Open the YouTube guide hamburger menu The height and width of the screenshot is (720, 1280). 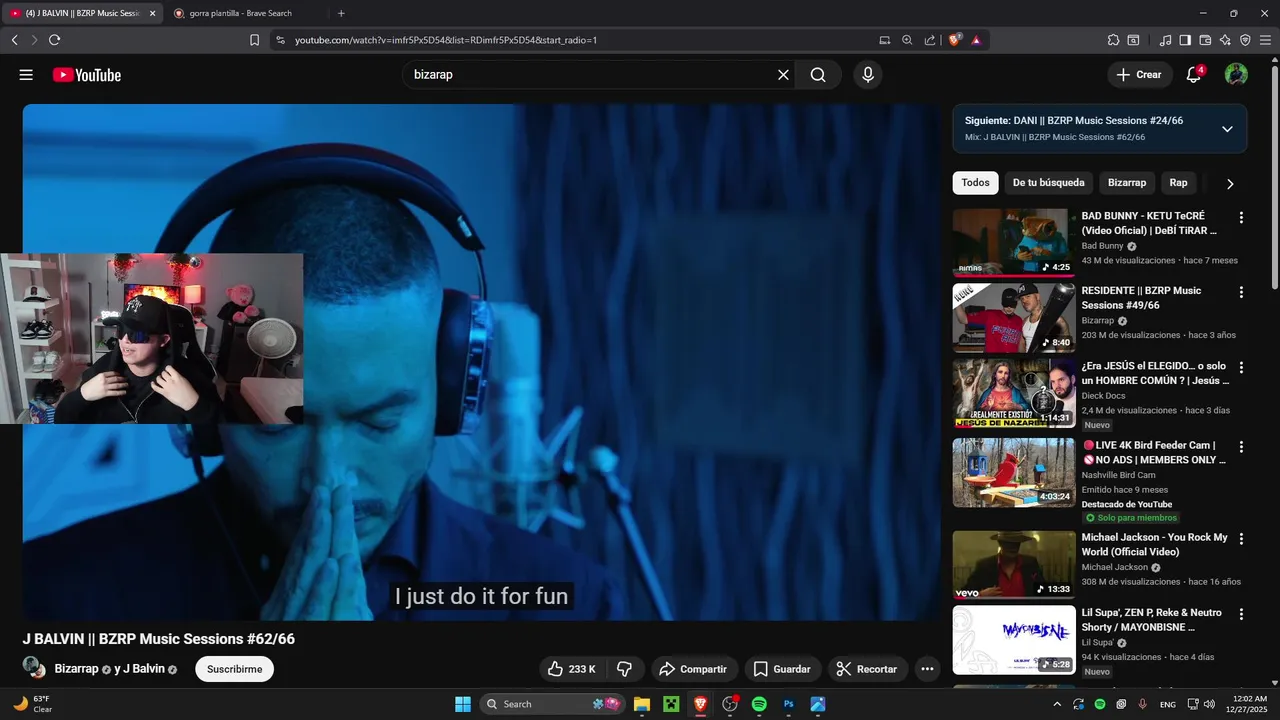pyautogui.click(x=26, y=75)
